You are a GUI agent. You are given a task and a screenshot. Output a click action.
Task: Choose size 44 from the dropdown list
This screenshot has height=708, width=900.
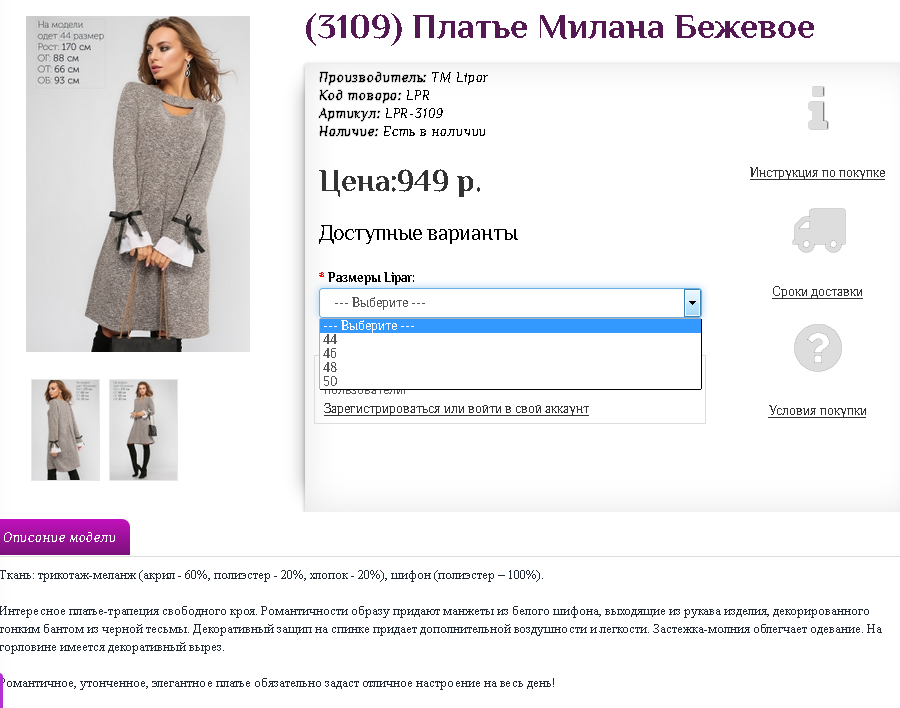click(x=510, y=339)
